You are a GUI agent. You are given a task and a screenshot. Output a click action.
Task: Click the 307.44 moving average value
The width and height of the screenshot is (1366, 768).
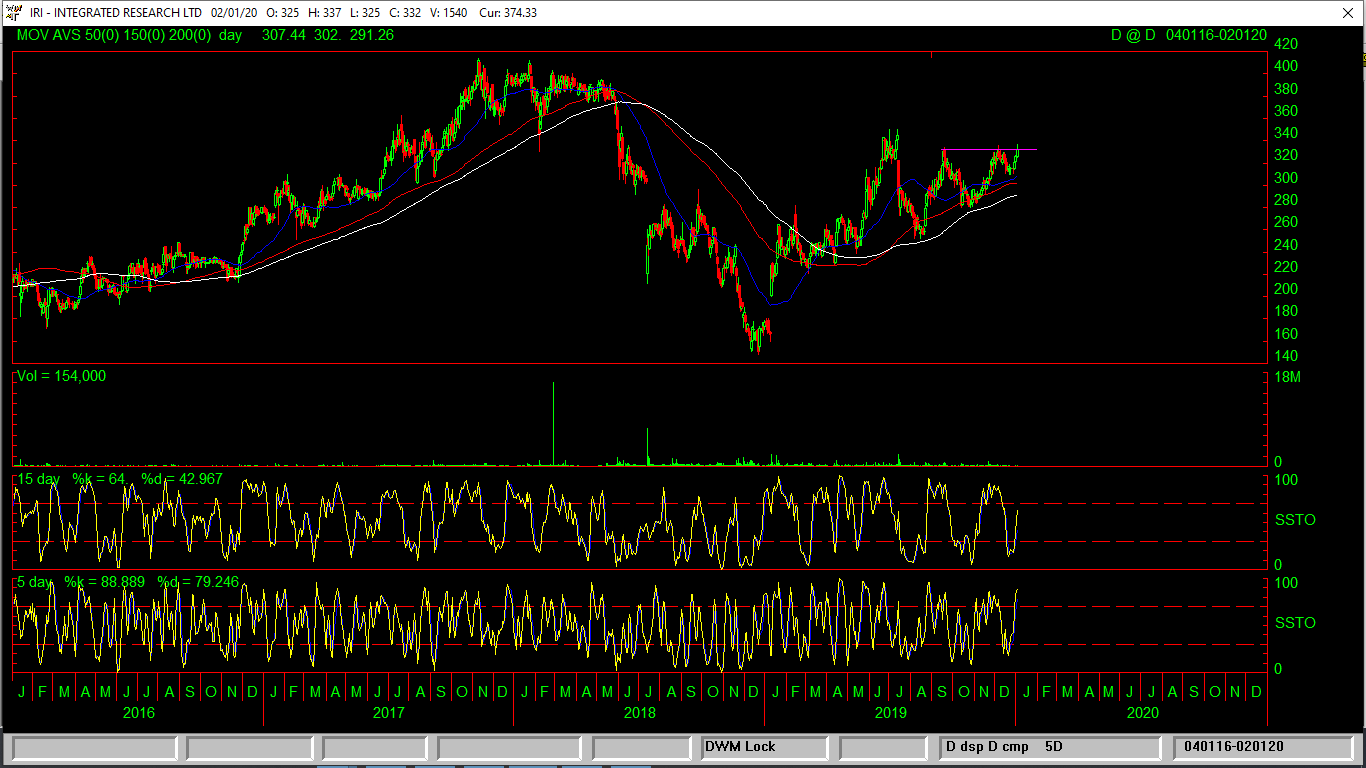click(284, 34)
